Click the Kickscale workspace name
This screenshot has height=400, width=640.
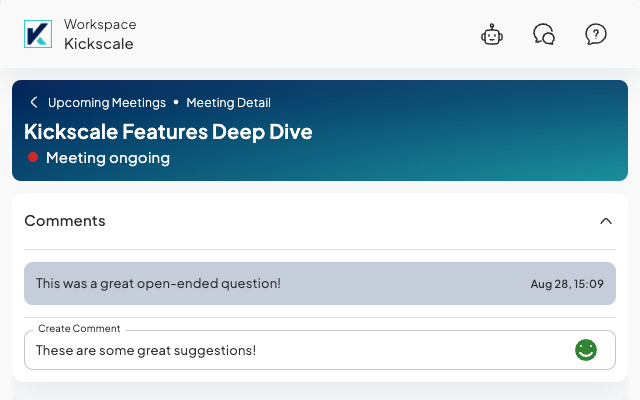point(99,44)
